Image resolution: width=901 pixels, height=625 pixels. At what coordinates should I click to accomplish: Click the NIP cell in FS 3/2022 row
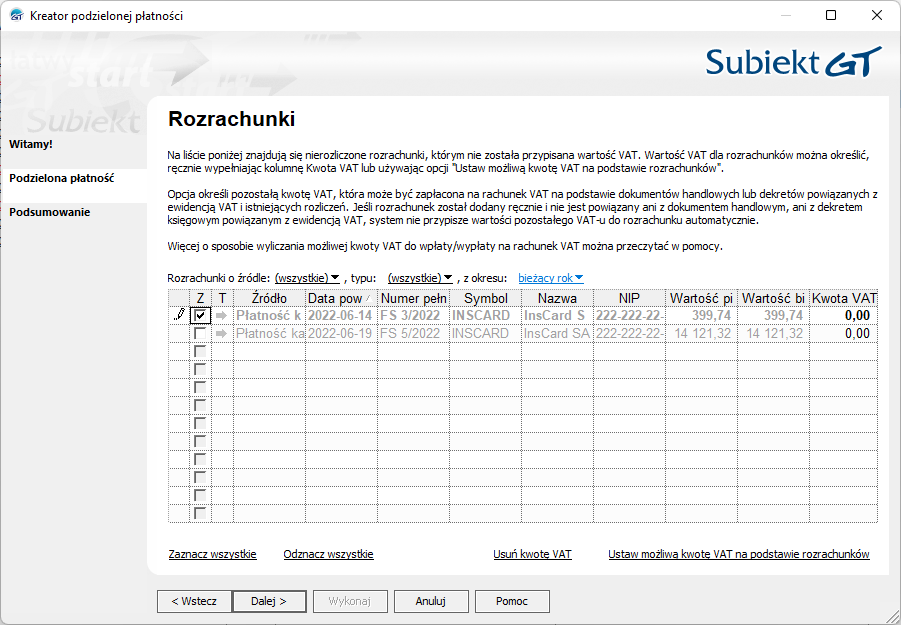click(629, 315)
